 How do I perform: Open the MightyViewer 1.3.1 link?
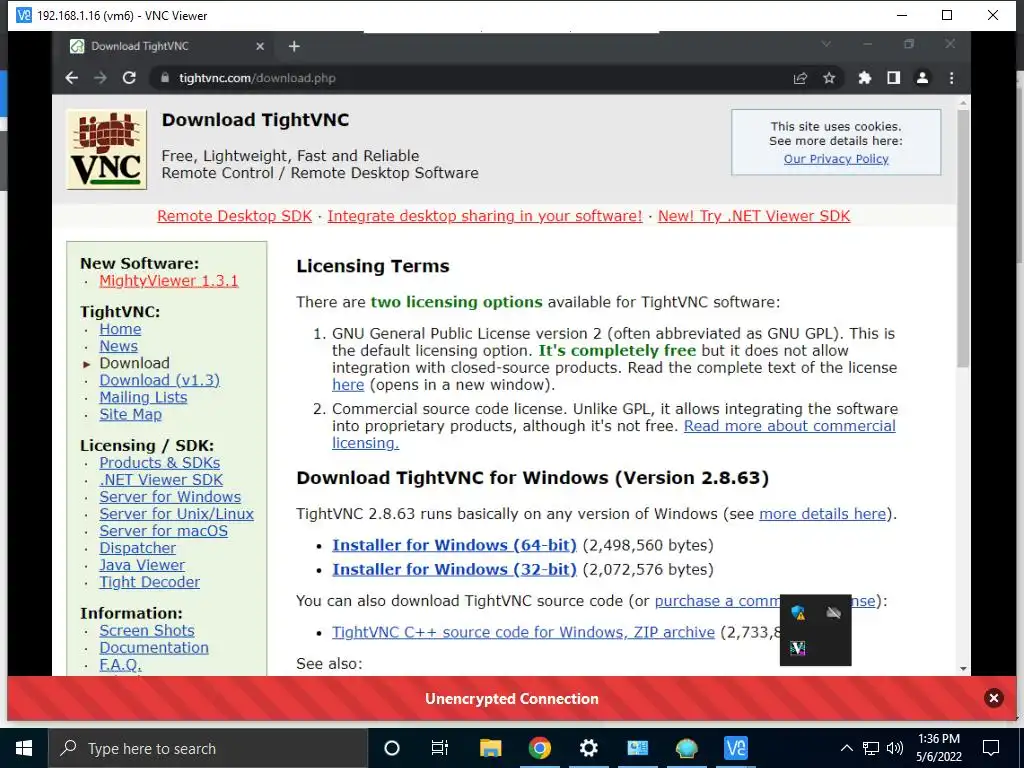[x=168, y=281]
